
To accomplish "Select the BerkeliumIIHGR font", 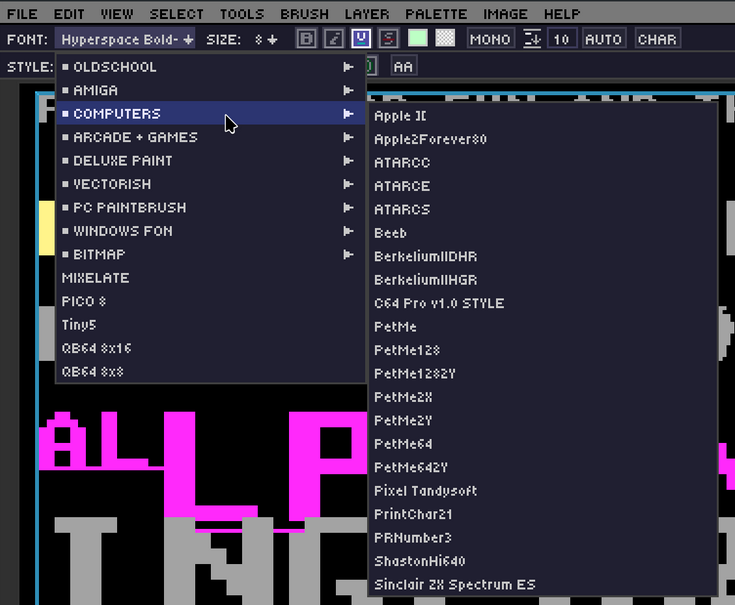I will [x=543, y=280].
